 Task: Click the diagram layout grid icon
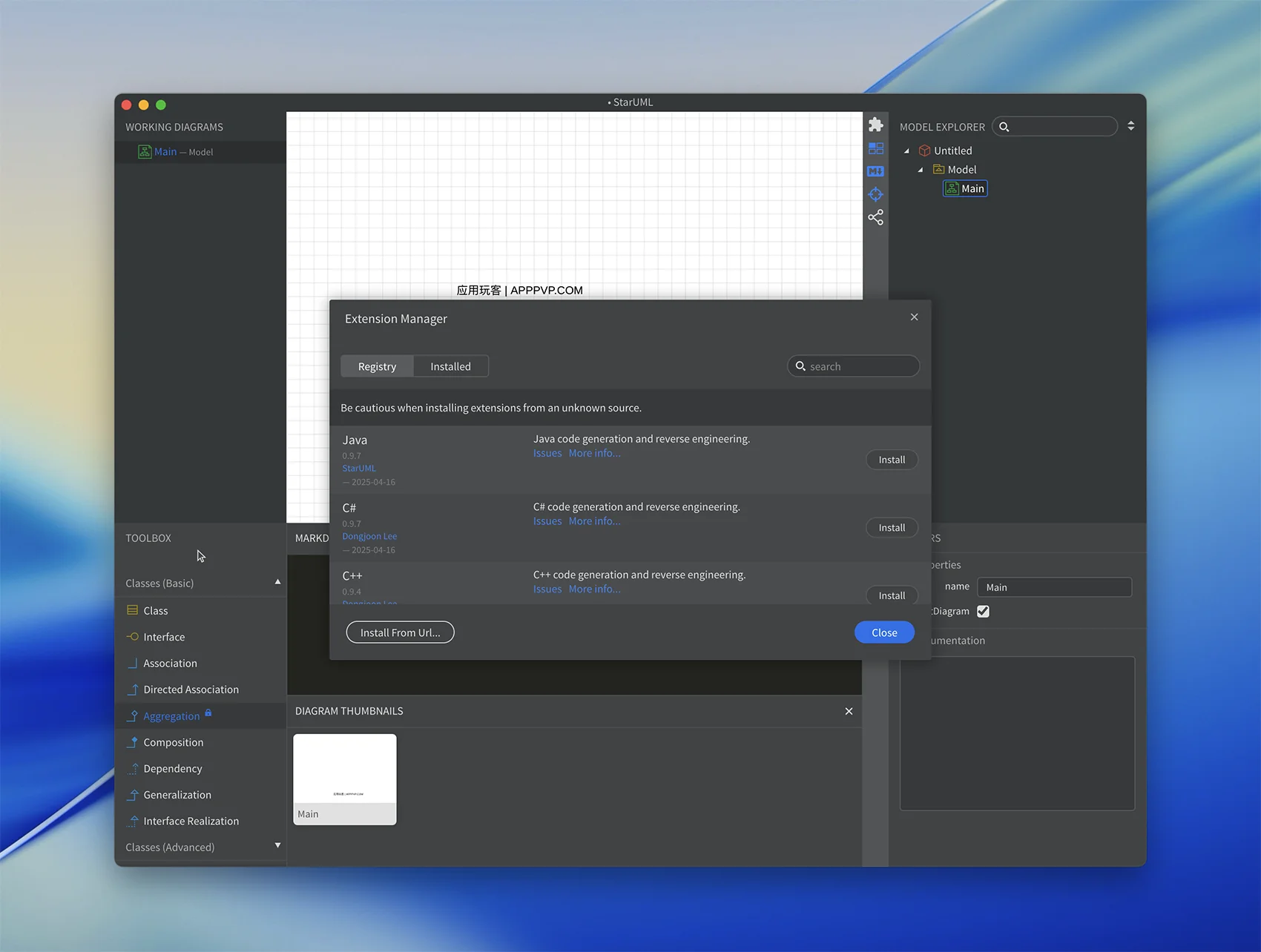[x=875, y=148]
